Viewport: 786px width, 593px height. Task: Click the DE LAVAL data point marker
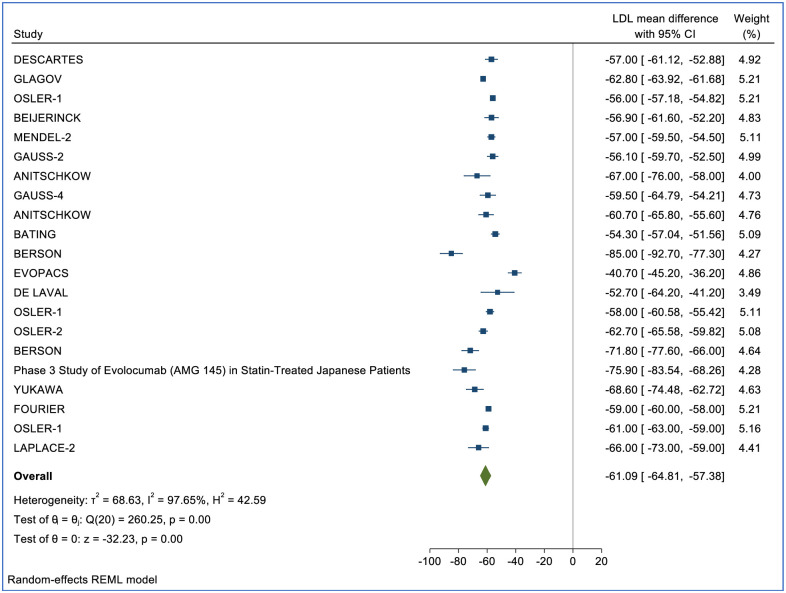pos(497,292)
